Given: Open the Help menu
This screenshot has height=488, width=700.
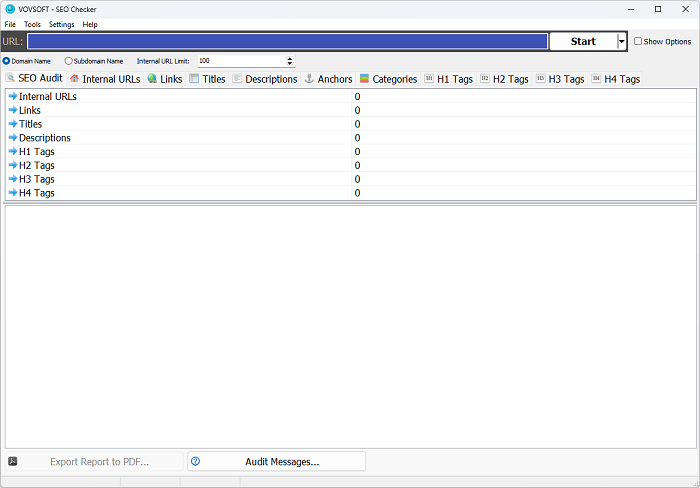Looking at the screenshot, I should 90,24.
